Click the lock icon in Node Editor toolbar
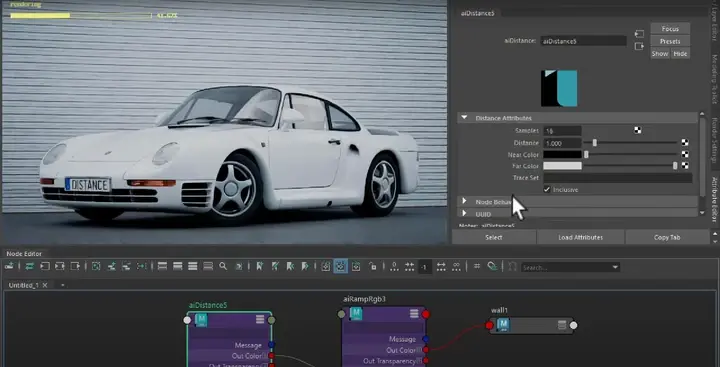Screen dimensions: 720x367 (x=372, y=266)
